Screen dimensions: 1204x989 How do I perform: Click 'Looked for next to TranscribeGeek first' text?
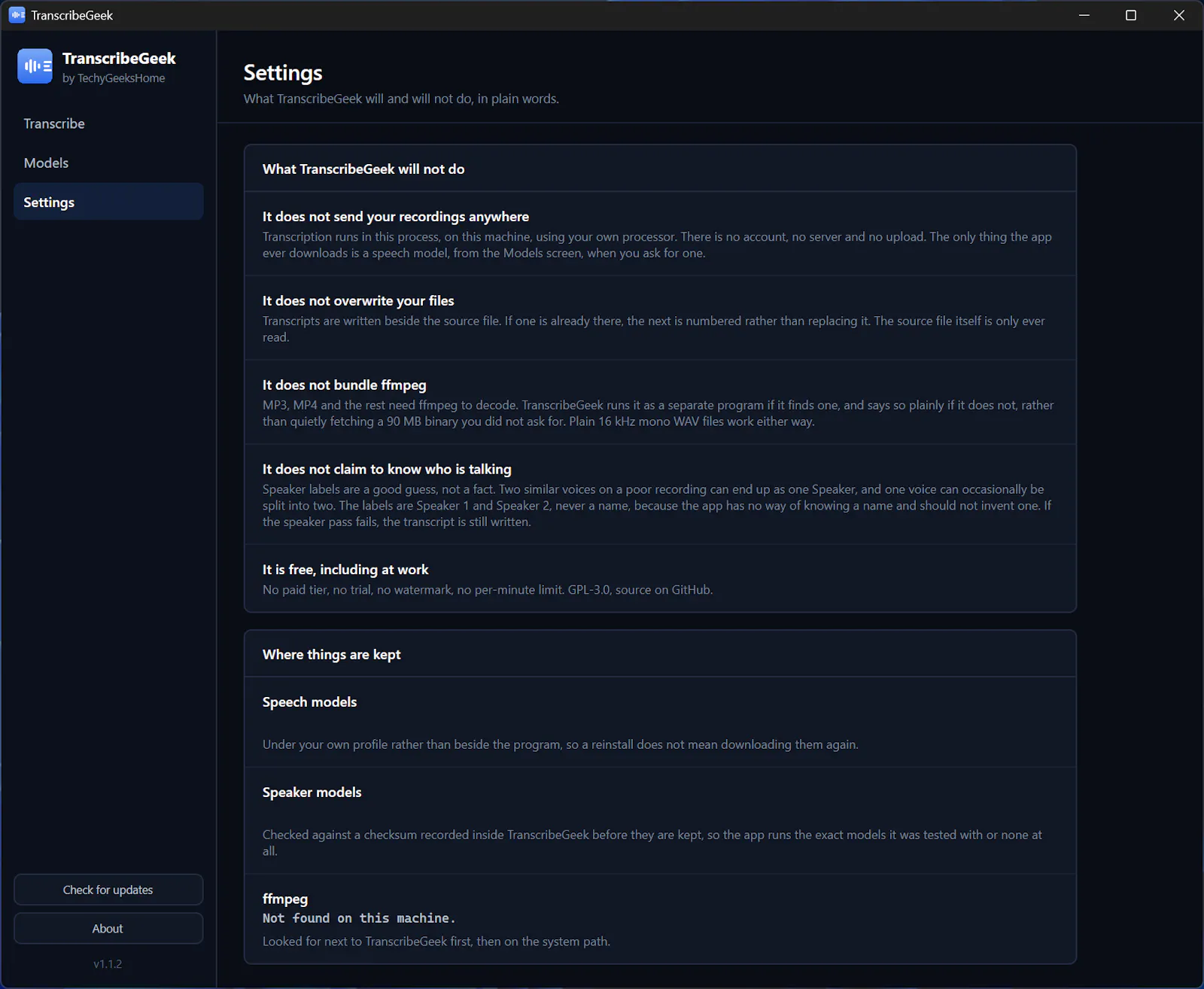(x=436, y=942)
